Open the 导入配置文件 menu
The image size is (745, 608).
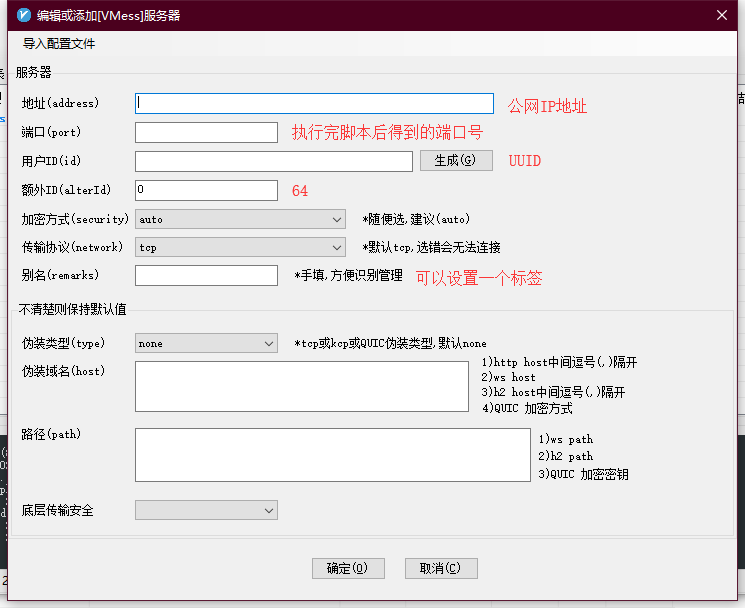click(x=59, y=44)
